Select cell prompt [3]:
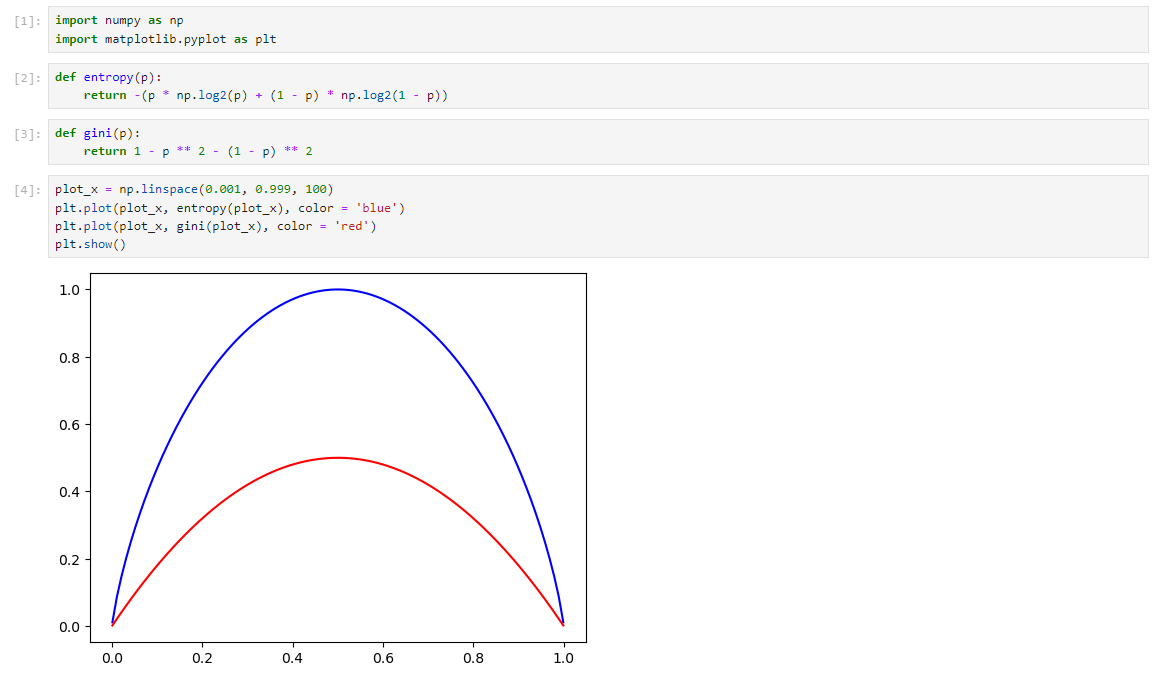1155x676 pixels. [x=28, y=134]
